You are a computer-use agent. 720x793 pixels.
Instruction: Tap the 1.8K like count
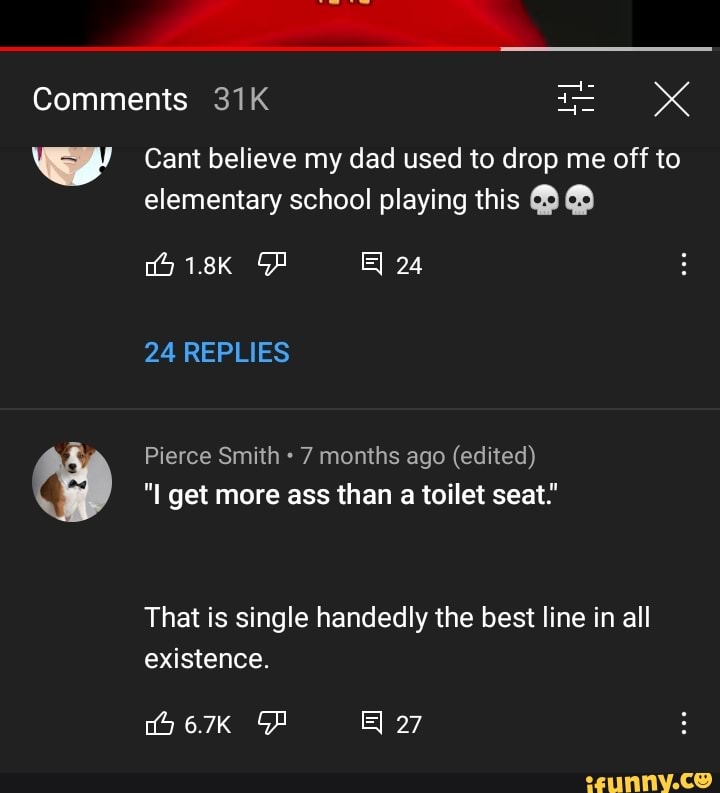tap(208, 265)
